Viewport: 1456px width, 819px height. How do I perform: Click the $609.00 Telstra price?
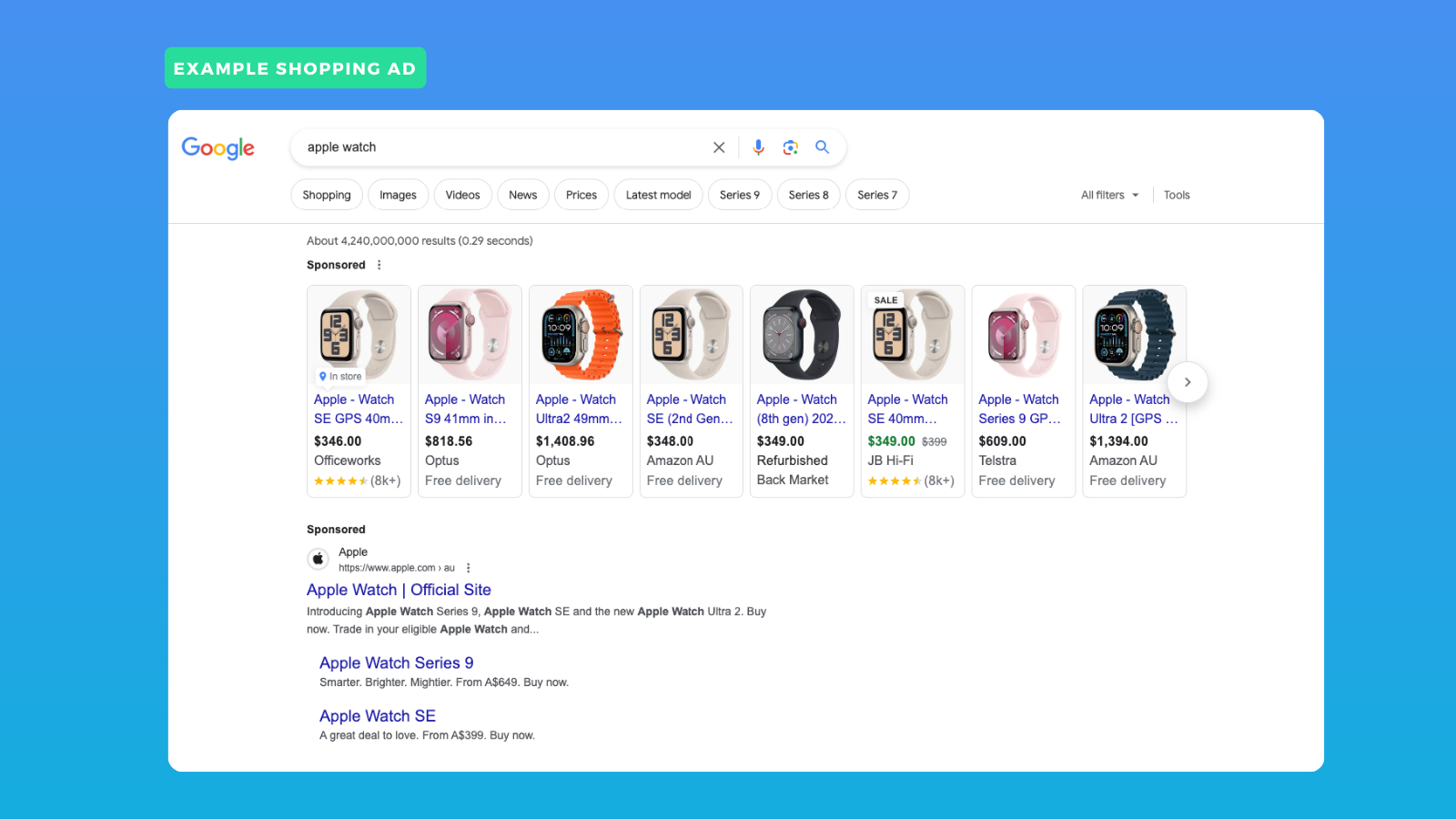[x=1003, y=441]
